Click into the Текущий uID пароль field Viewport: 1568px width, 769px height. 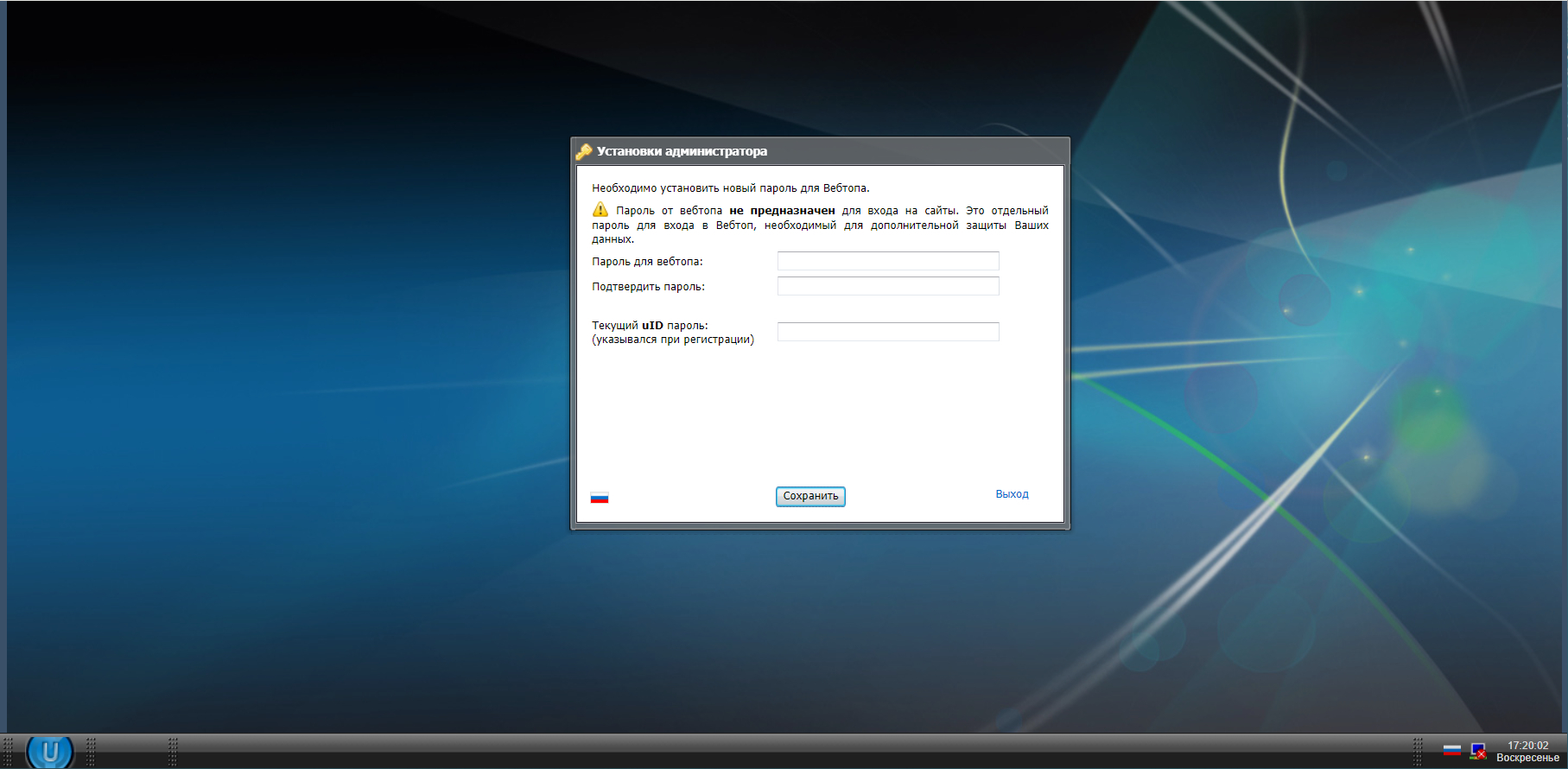point(888,332)
